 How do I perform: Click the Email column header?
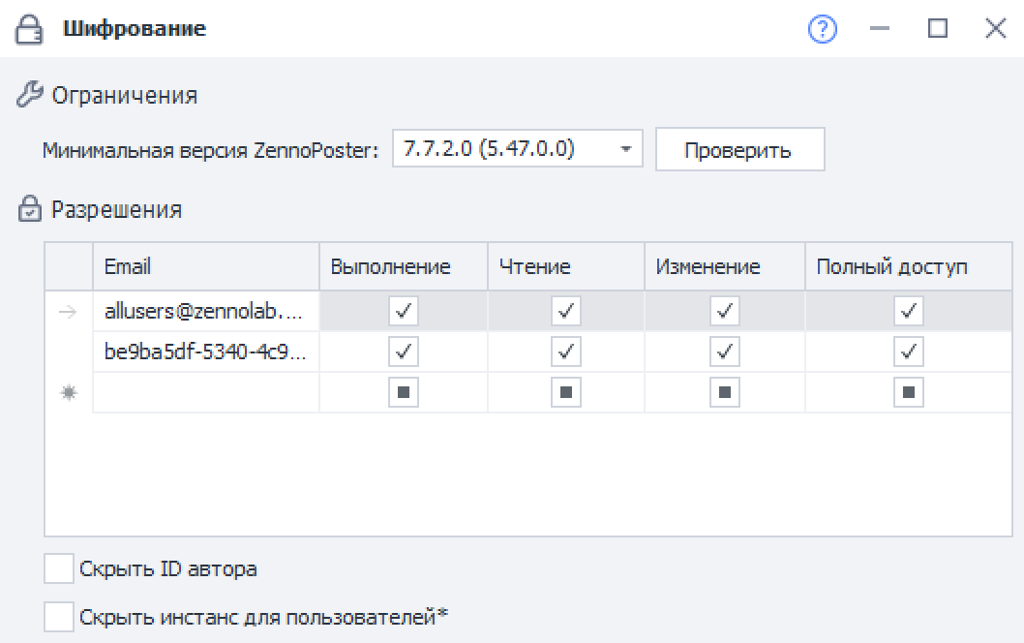tap(205, 267)
